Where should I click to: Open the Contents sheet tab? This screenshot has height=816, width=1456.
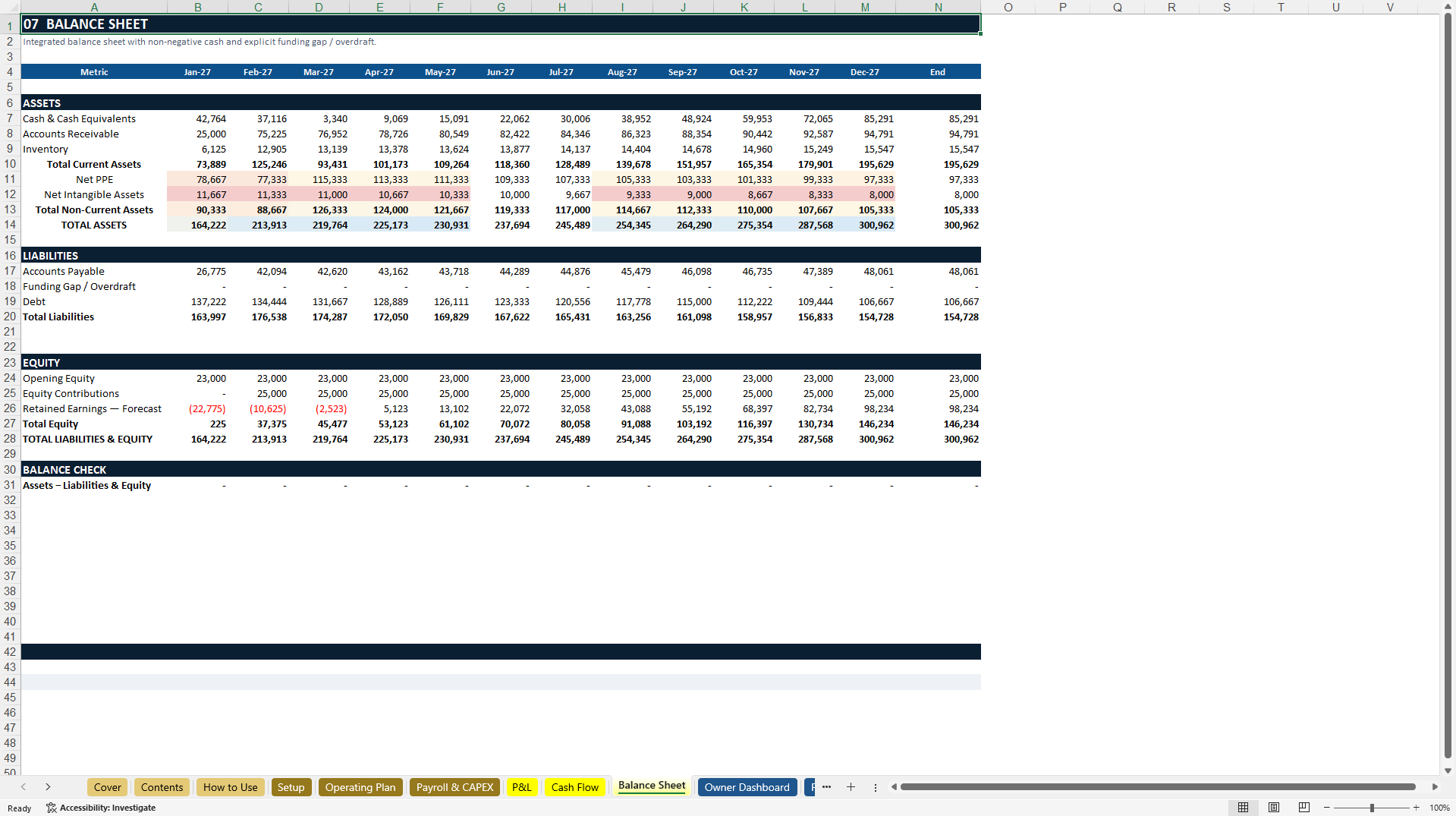(162, 787)
